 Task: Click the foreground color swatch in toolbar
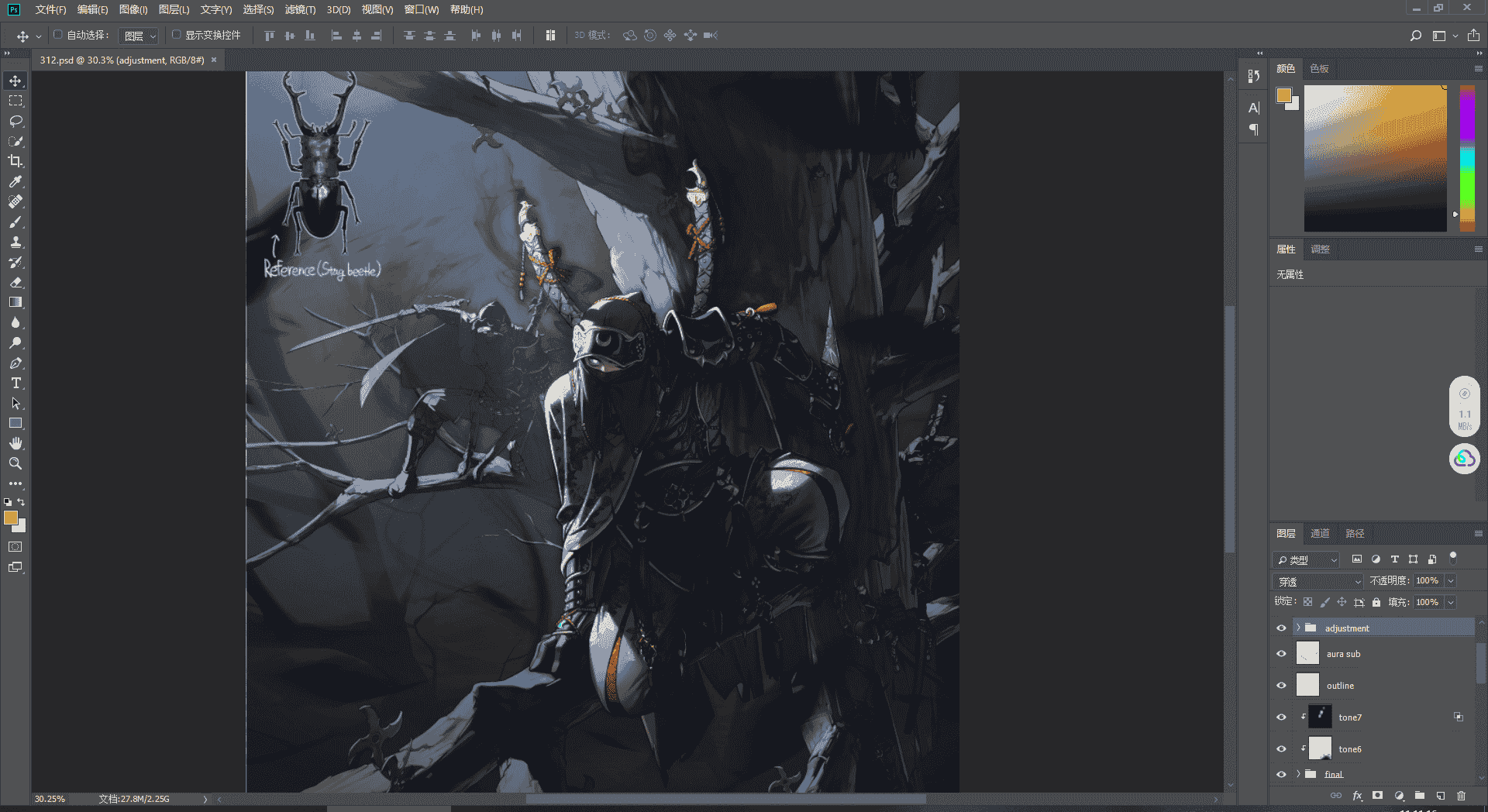[x=10, y=518]
